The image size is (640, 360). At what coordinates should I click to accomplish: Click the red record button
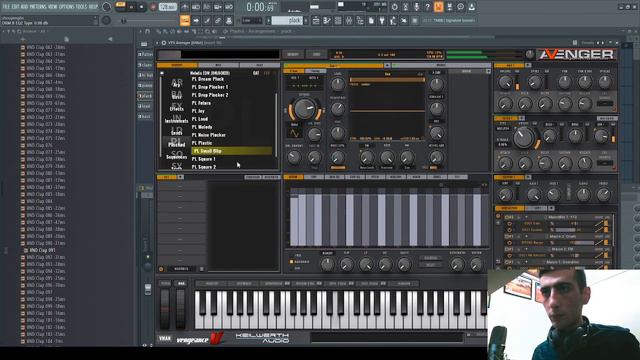tap(153, 7)
